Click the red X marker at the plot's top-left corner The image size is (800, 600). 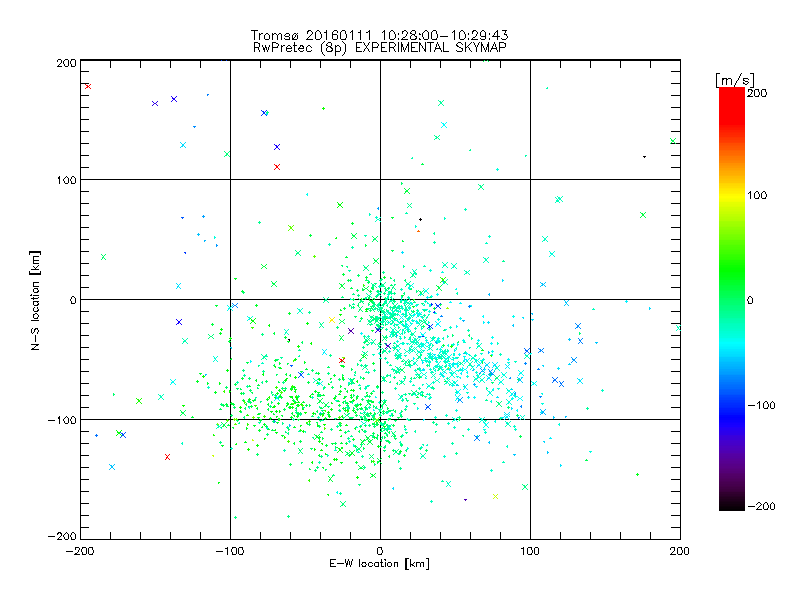click(88, 86)
